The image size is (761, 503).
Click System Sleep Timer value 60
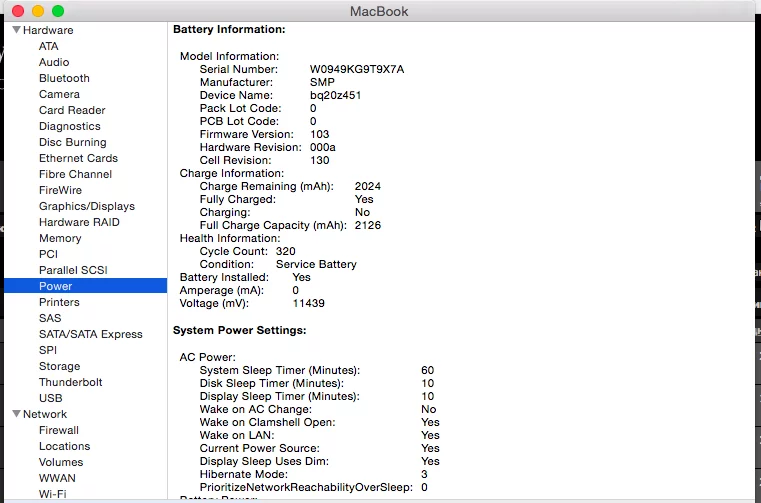point(428,370)
